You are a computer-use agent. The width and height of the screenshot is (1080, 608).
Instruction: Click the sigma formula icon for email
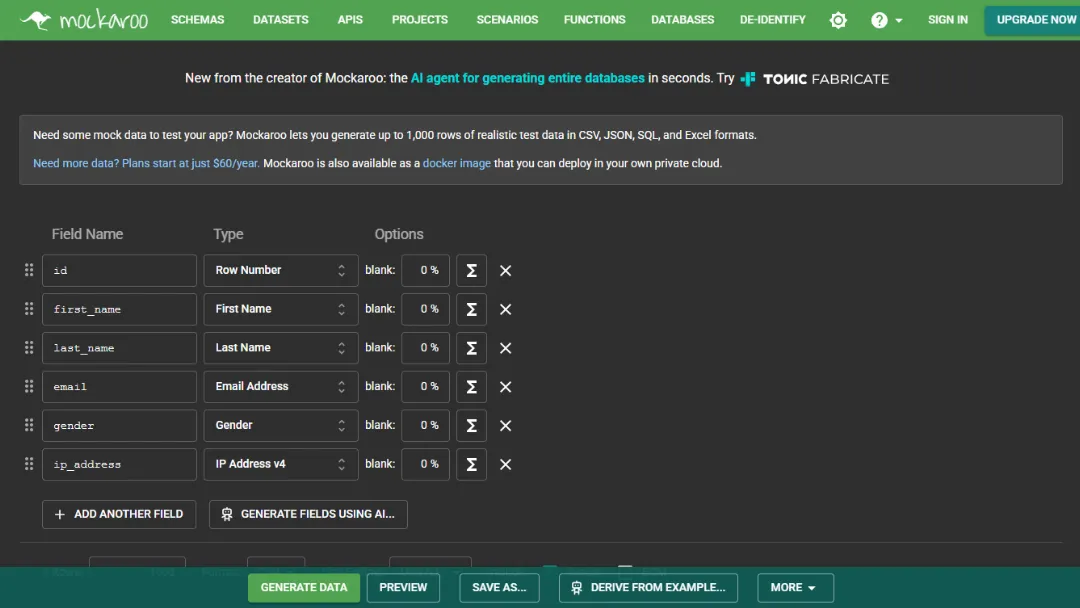click(x=471, y=387)
